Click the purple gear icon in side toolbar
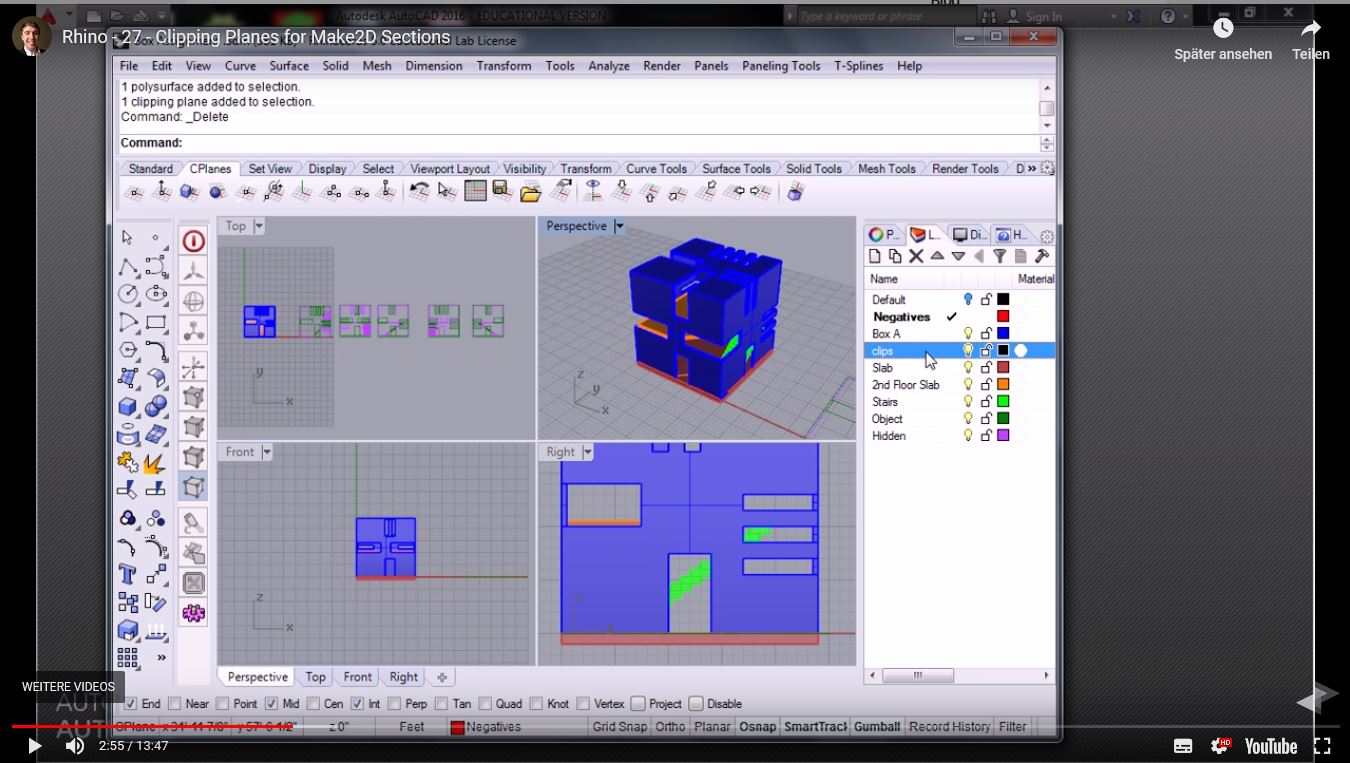This screenshot has height=763, width=1350. pyautogui.click(x=193, y=612)
